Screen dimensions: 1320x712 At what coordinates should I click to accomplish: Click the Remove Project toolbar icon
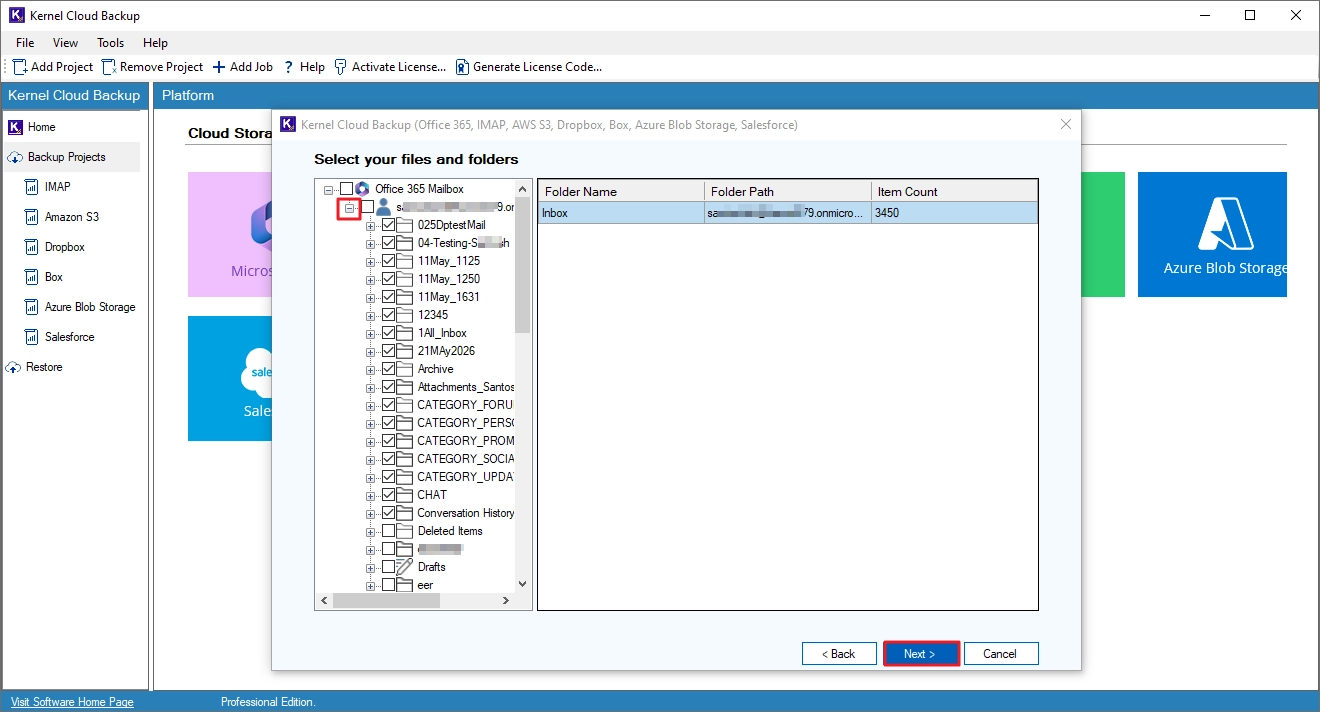pos(109,67)
